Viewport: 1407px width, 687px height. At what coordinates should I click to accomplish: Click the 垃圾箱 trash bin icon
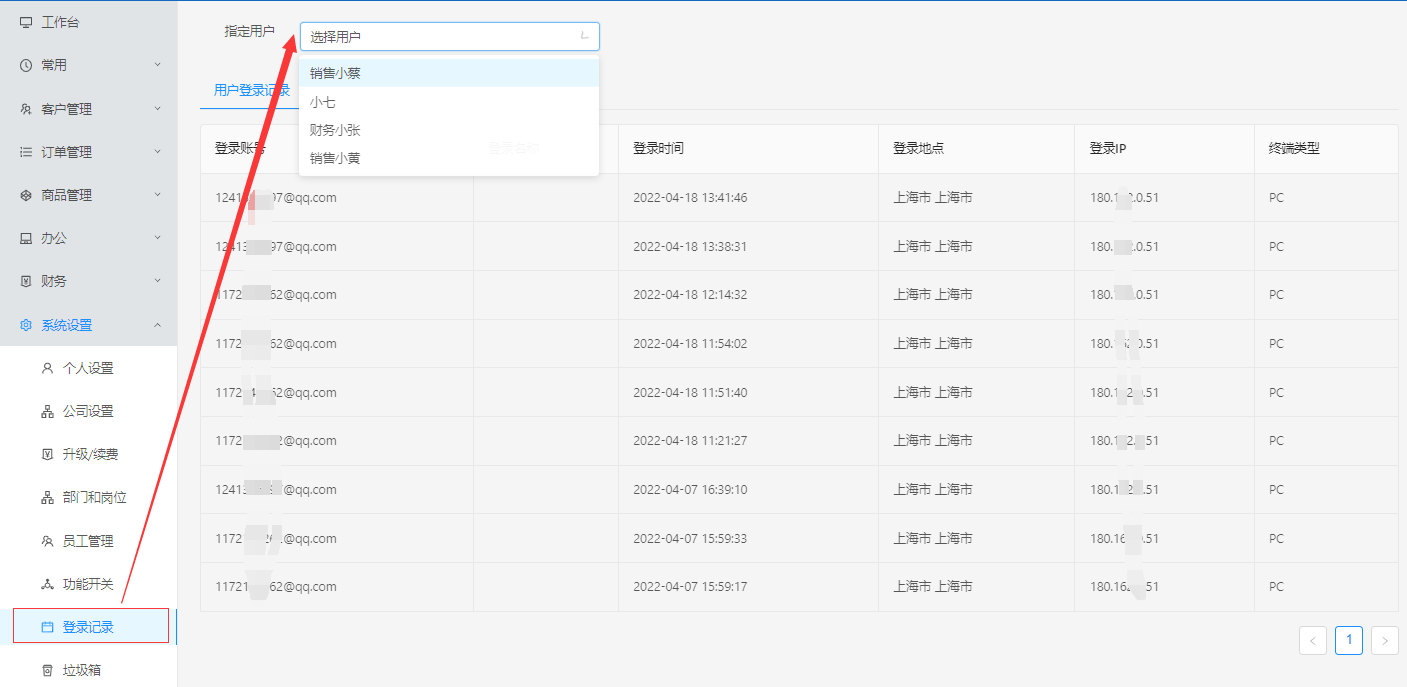point(47,670)
